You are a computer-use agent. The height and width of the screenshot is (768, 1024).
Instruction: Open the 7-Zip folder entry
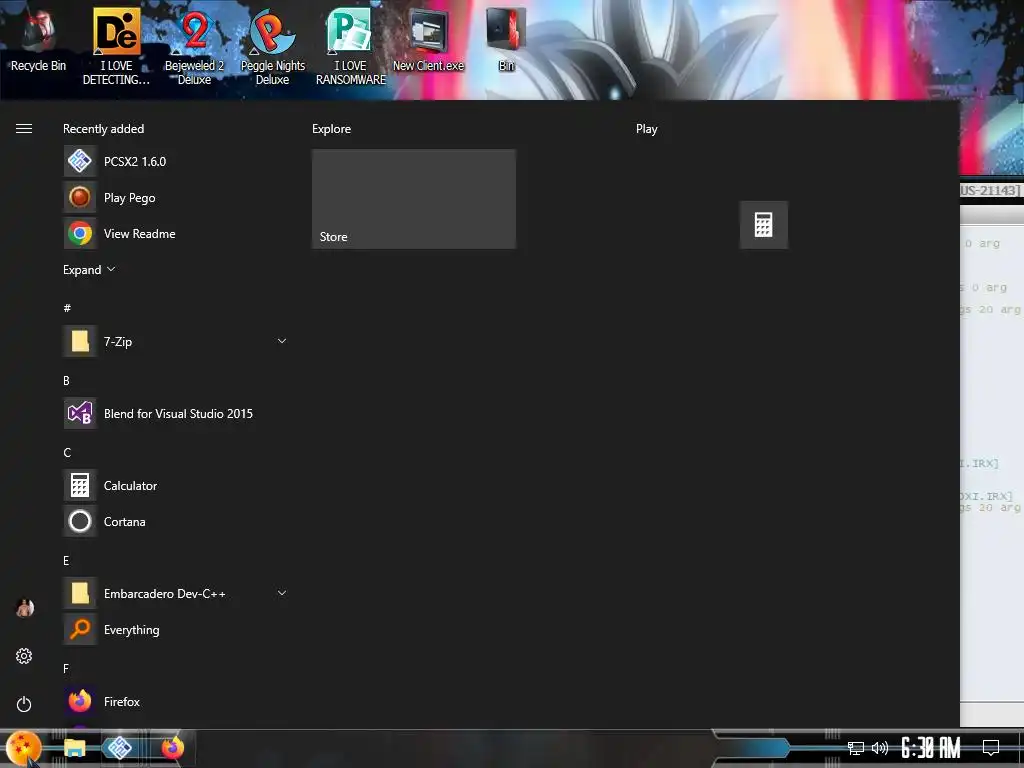176,341
